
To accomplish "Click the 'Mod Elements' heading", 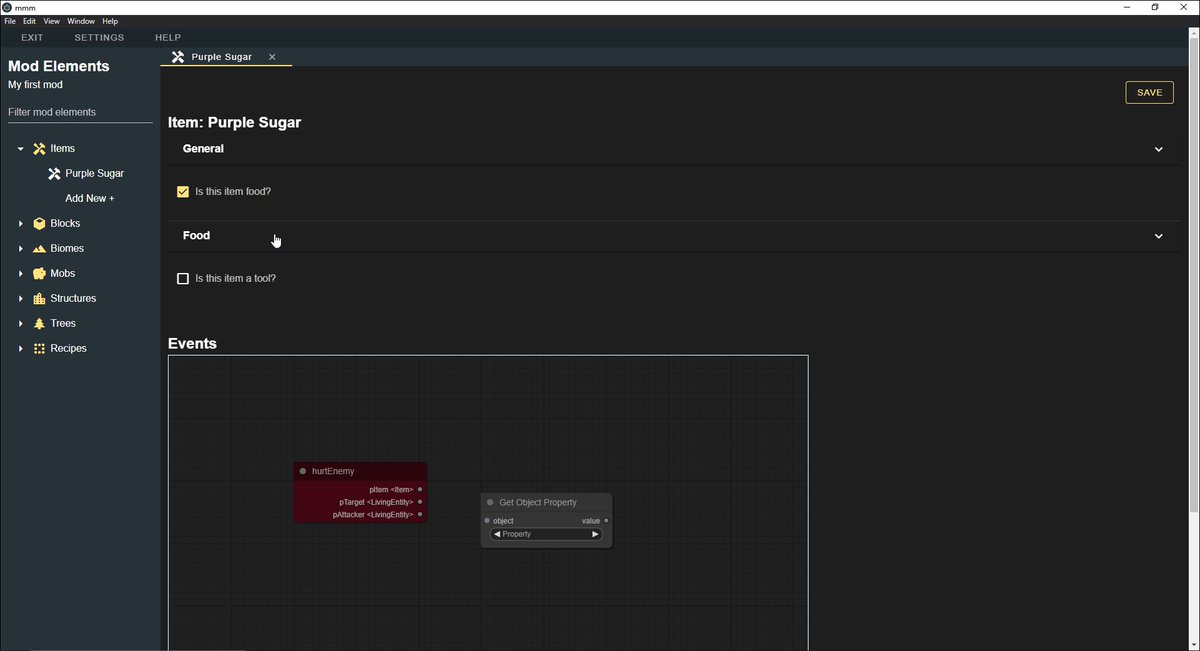I will click(59, 66).
